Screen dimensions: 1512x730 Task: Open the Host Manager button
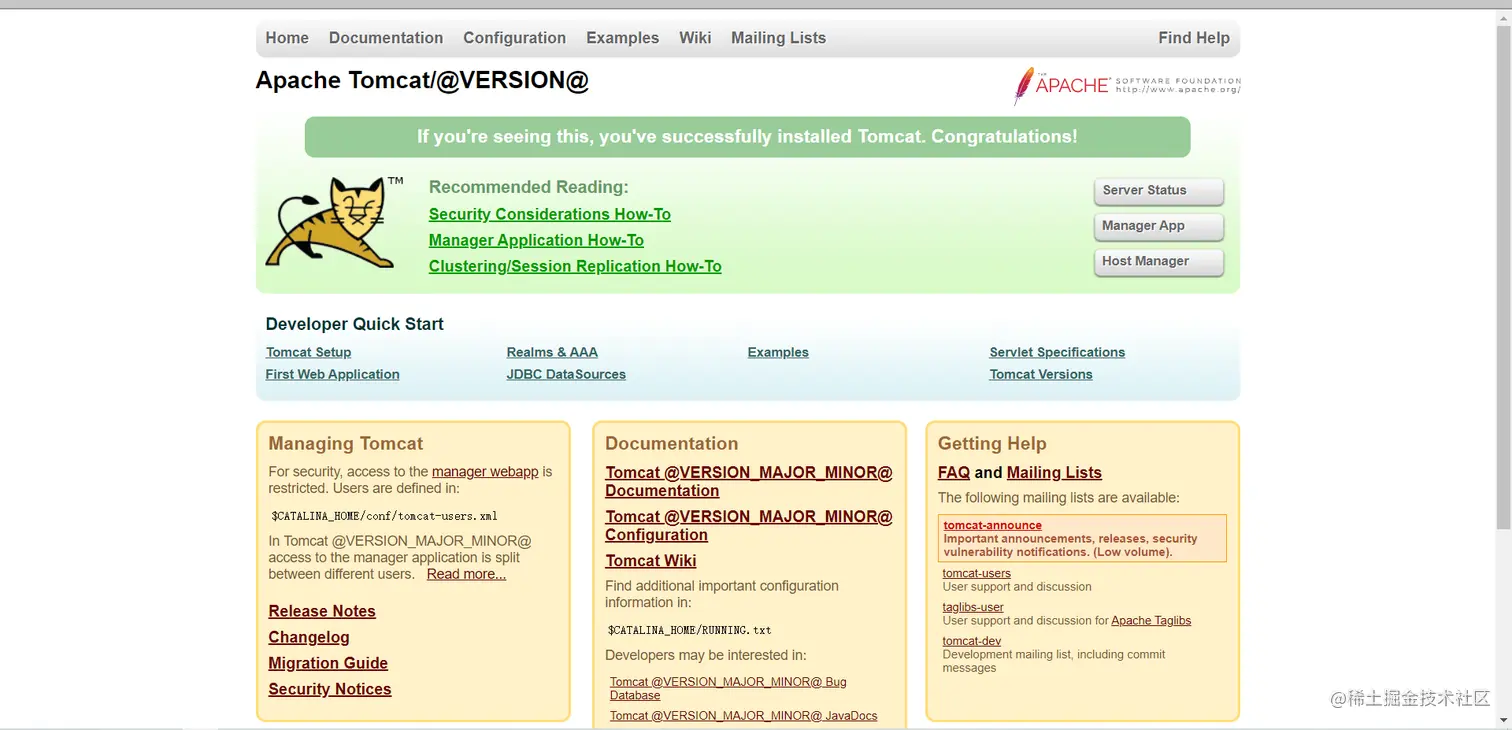pos(1159,262)
